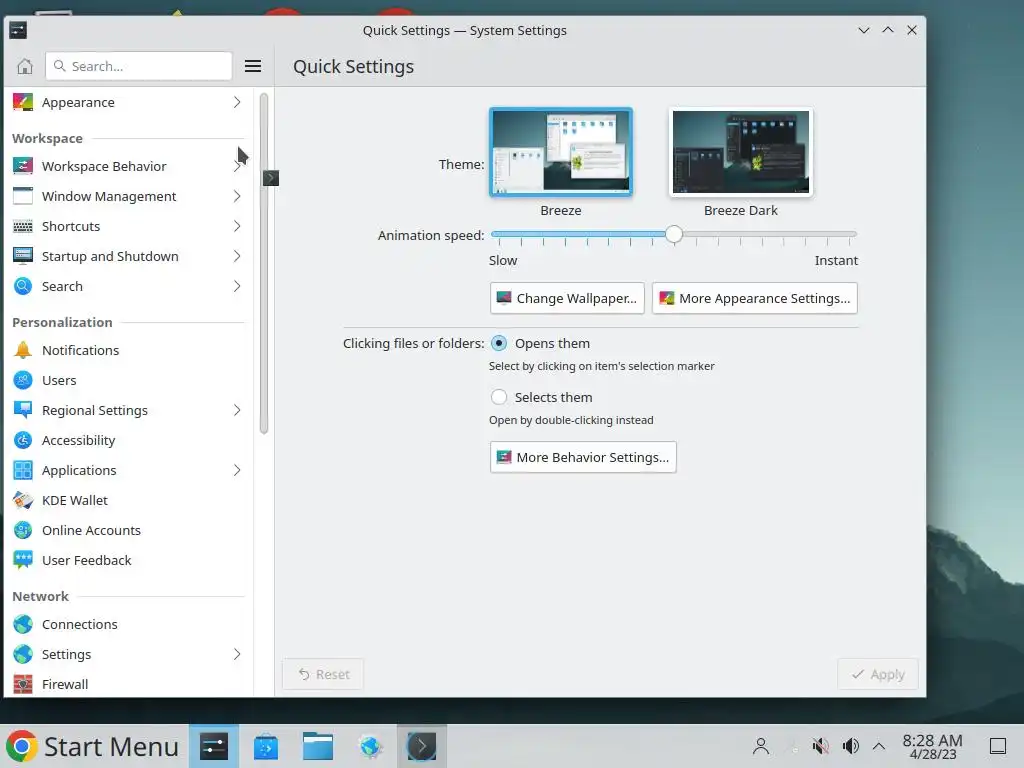
Task: Select the Breeze Dark theme thumbnail
Action: point(741,152)
